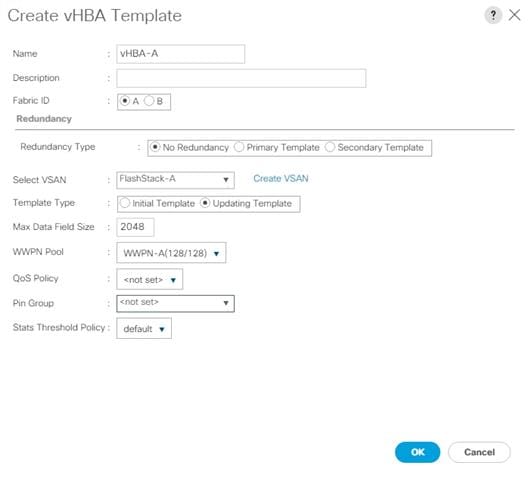Focus the Description input field
This screenshot has height=478, width=529.
point(241,78)
